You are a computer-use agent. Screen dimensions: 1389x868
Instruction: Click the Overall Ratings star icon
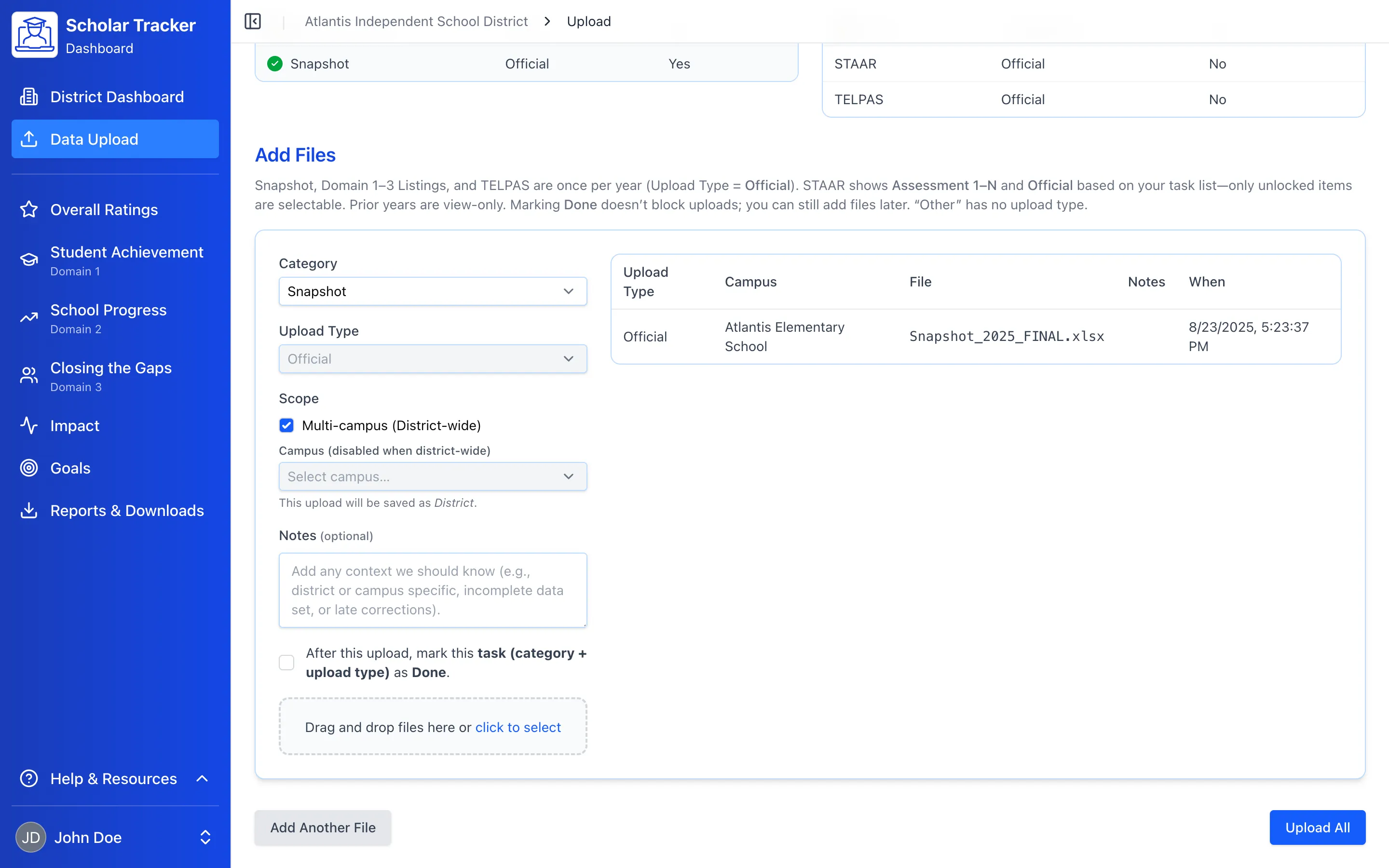pyautogui.click(x=29, y=210)
